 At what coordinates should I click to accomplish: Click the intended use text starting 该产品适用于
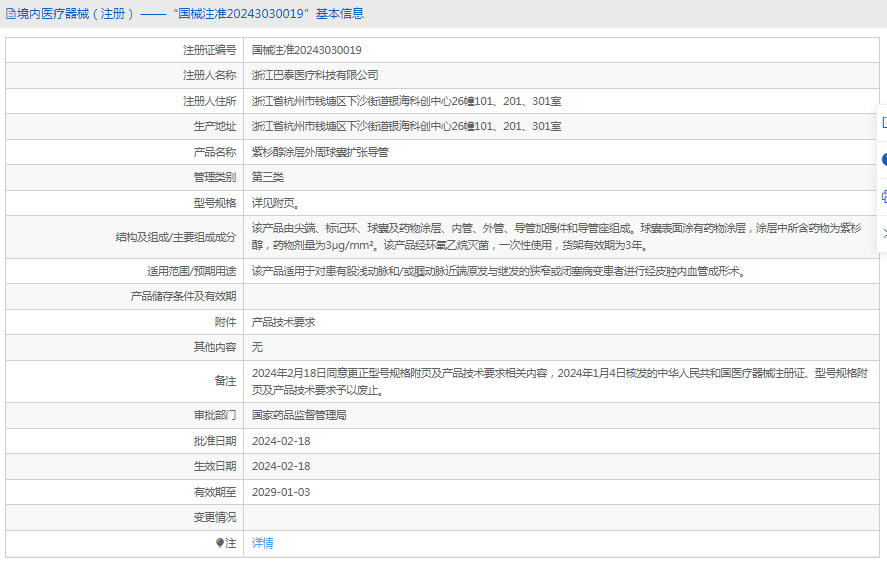click(500, 272)
